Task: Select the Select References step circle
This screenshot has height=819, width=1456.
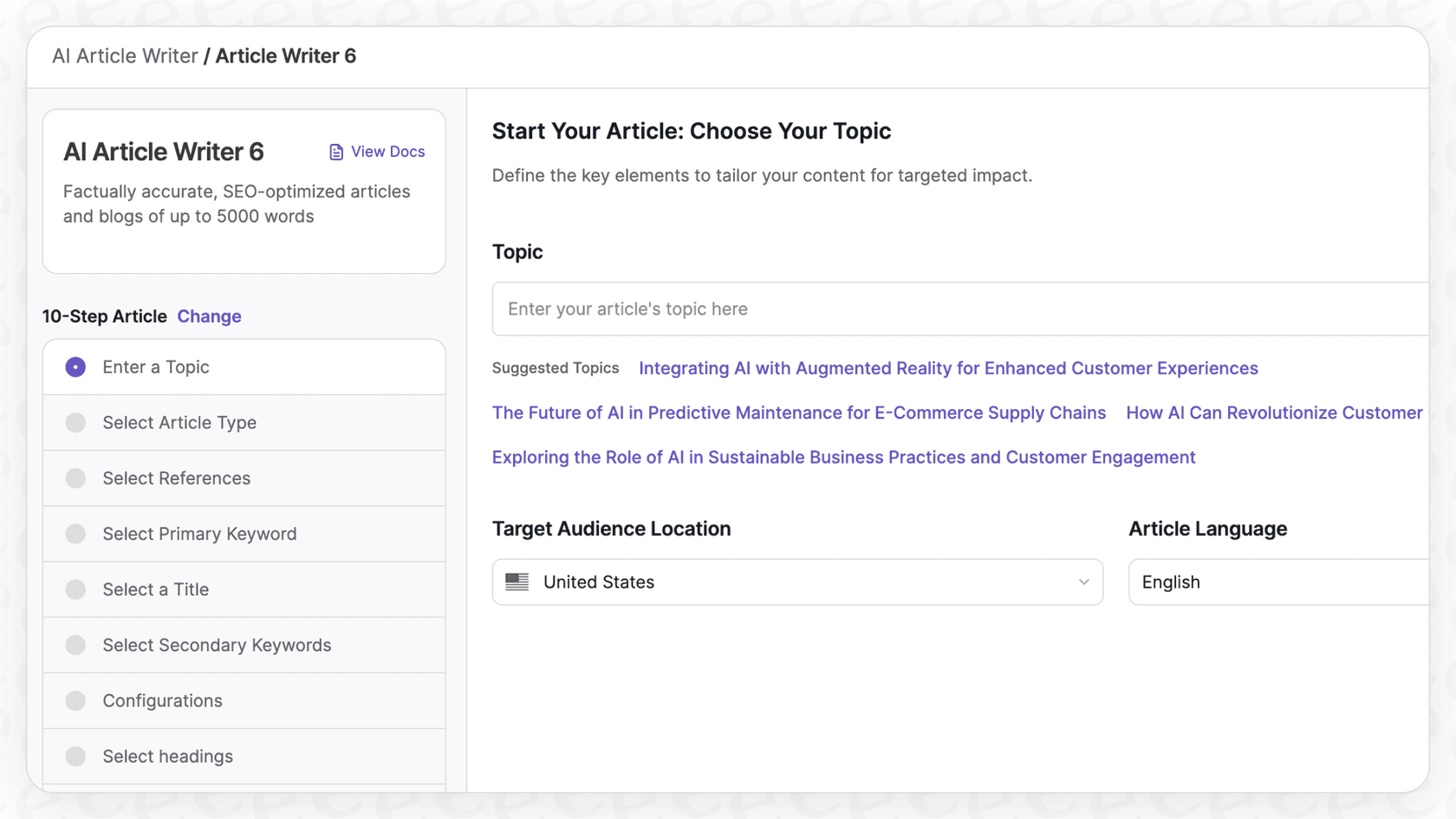Action: click(x=75, y=478)
